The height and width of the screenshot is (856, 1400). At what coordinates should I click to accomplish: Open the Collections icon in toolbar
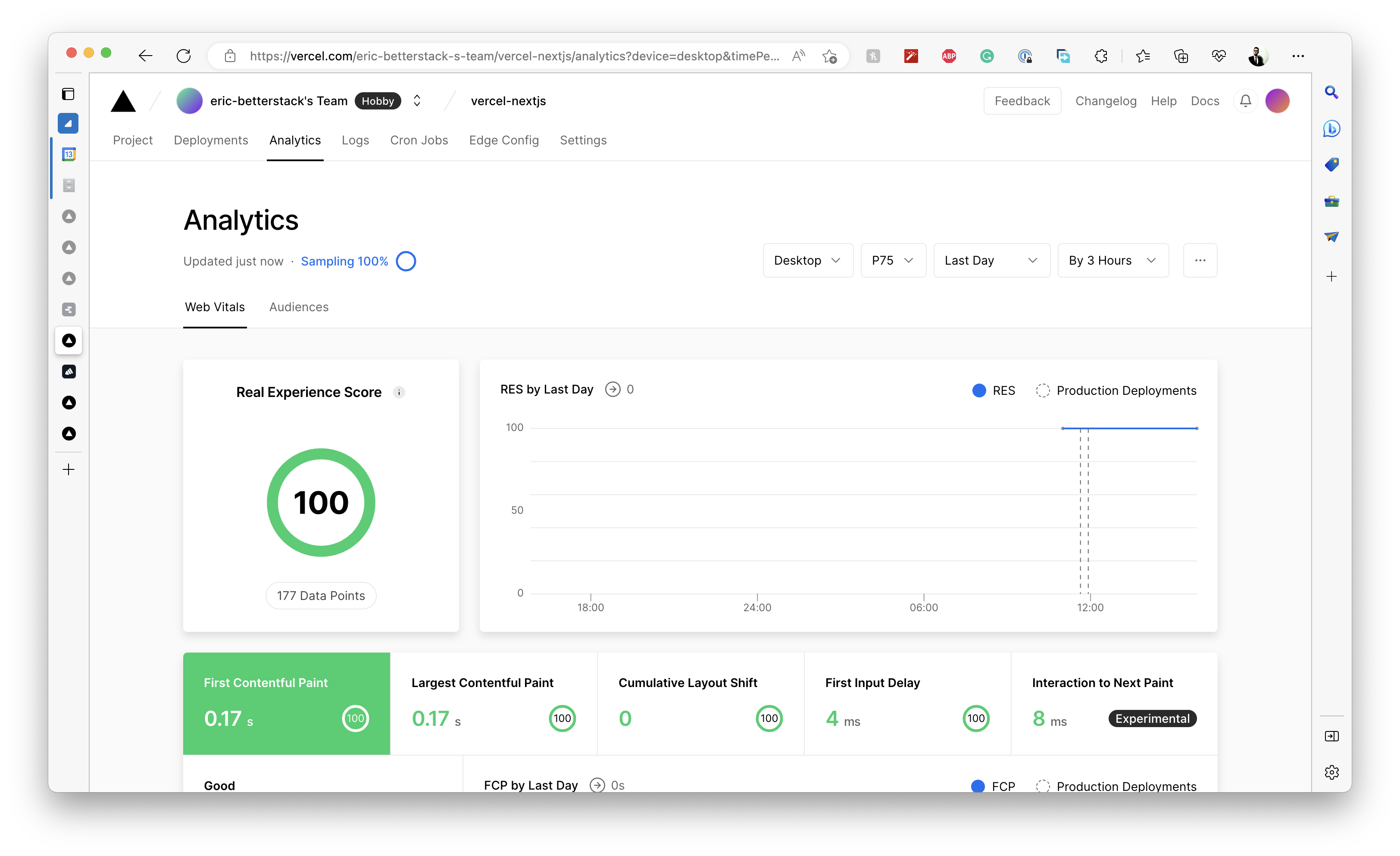[1181, 56]
